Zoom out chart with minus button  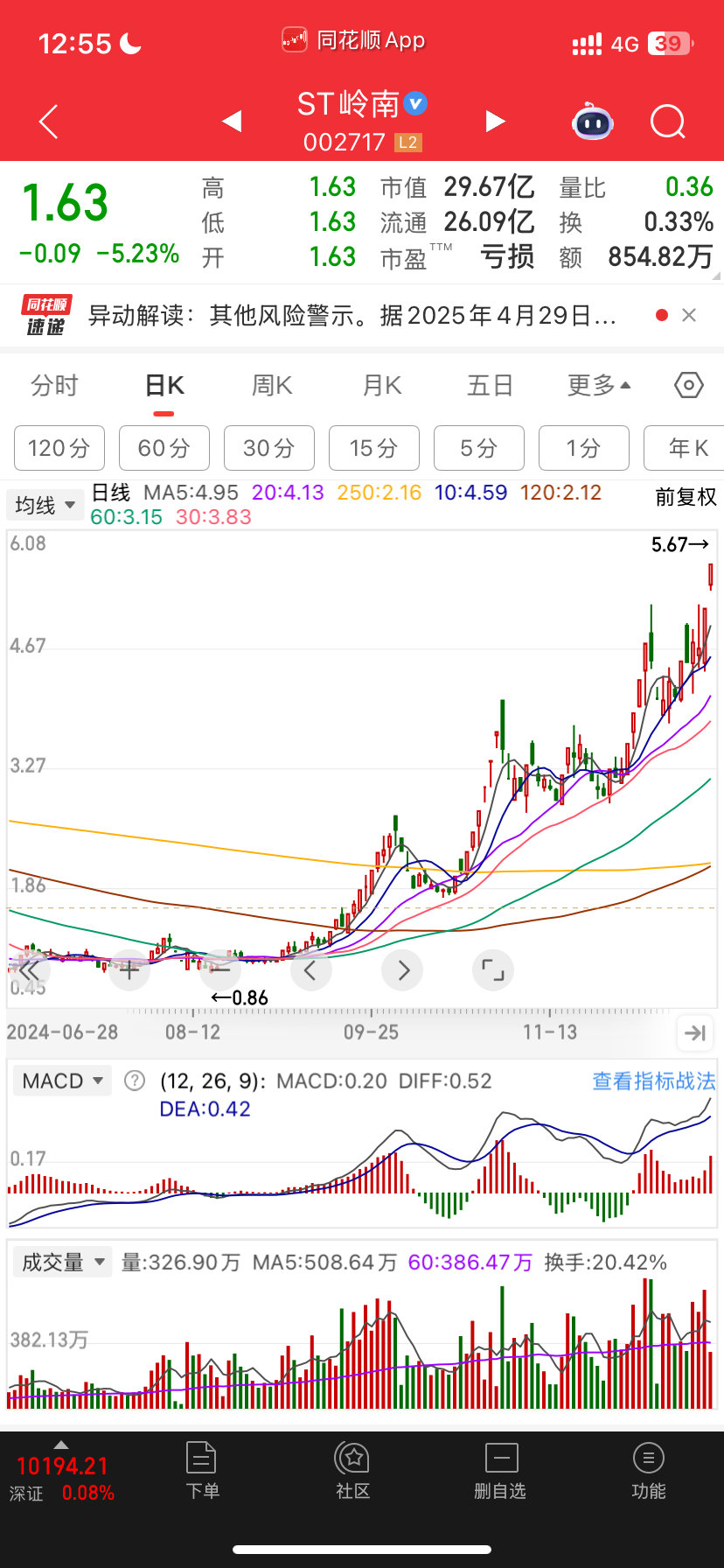coord(220,969)
